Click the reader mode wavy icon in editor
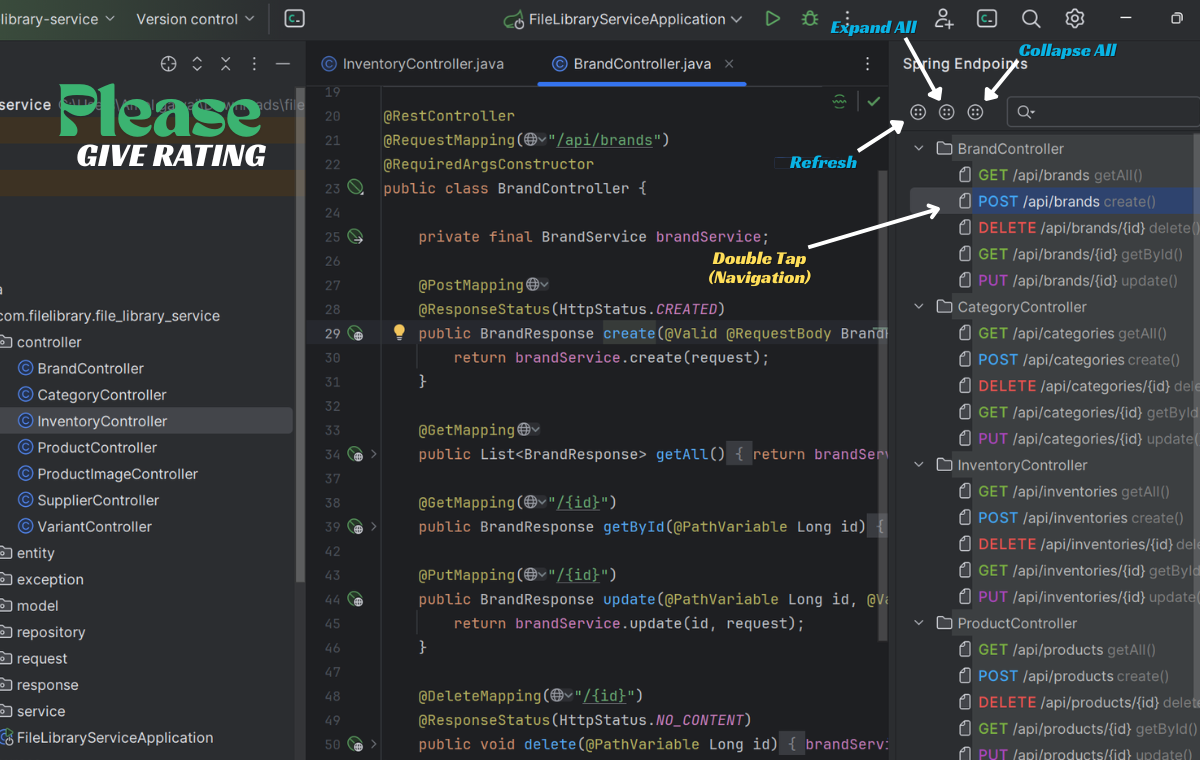 point(839,101)
